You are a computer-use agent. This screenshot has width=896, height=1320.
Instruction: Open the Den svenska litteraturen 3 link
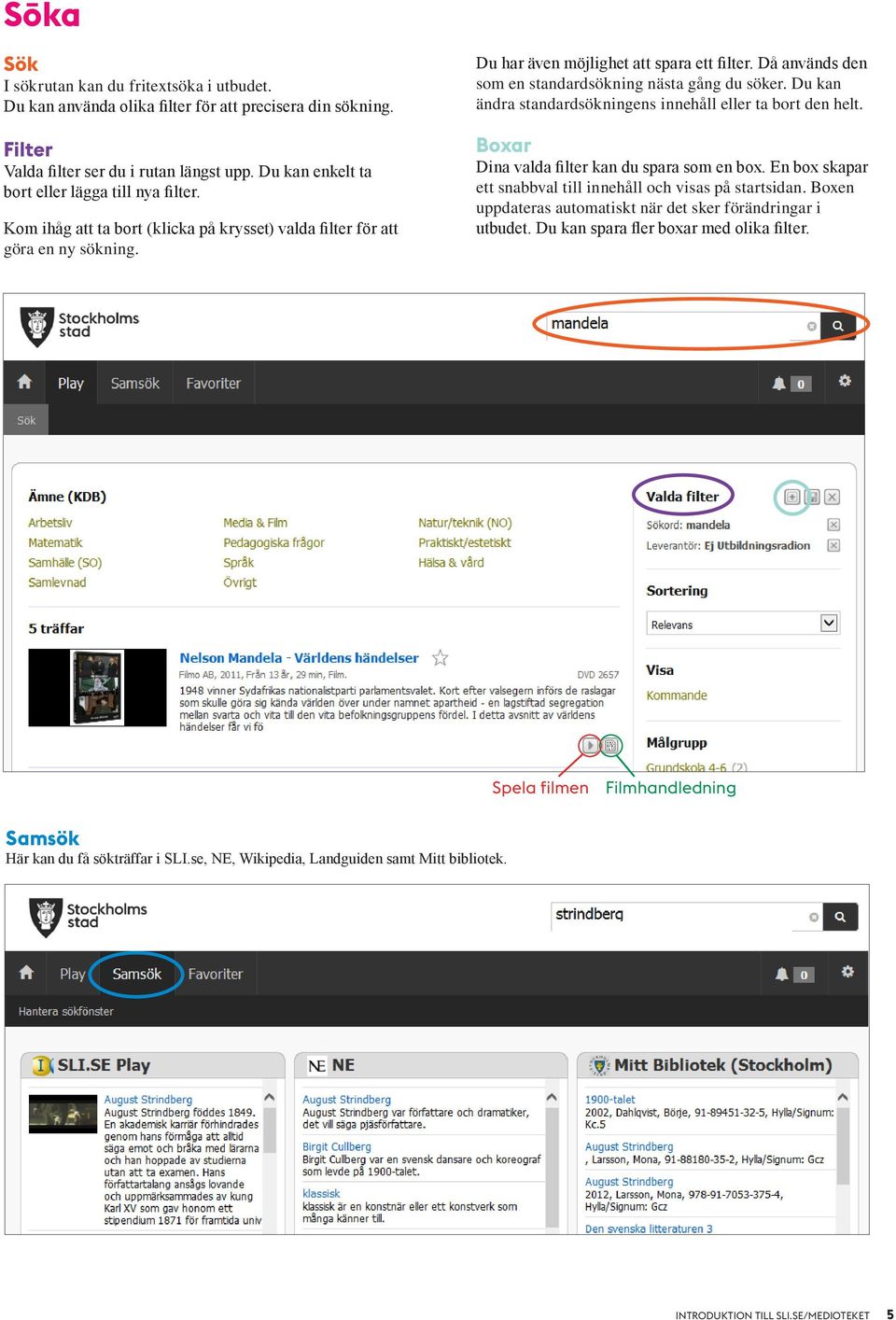click(649, 1229)
